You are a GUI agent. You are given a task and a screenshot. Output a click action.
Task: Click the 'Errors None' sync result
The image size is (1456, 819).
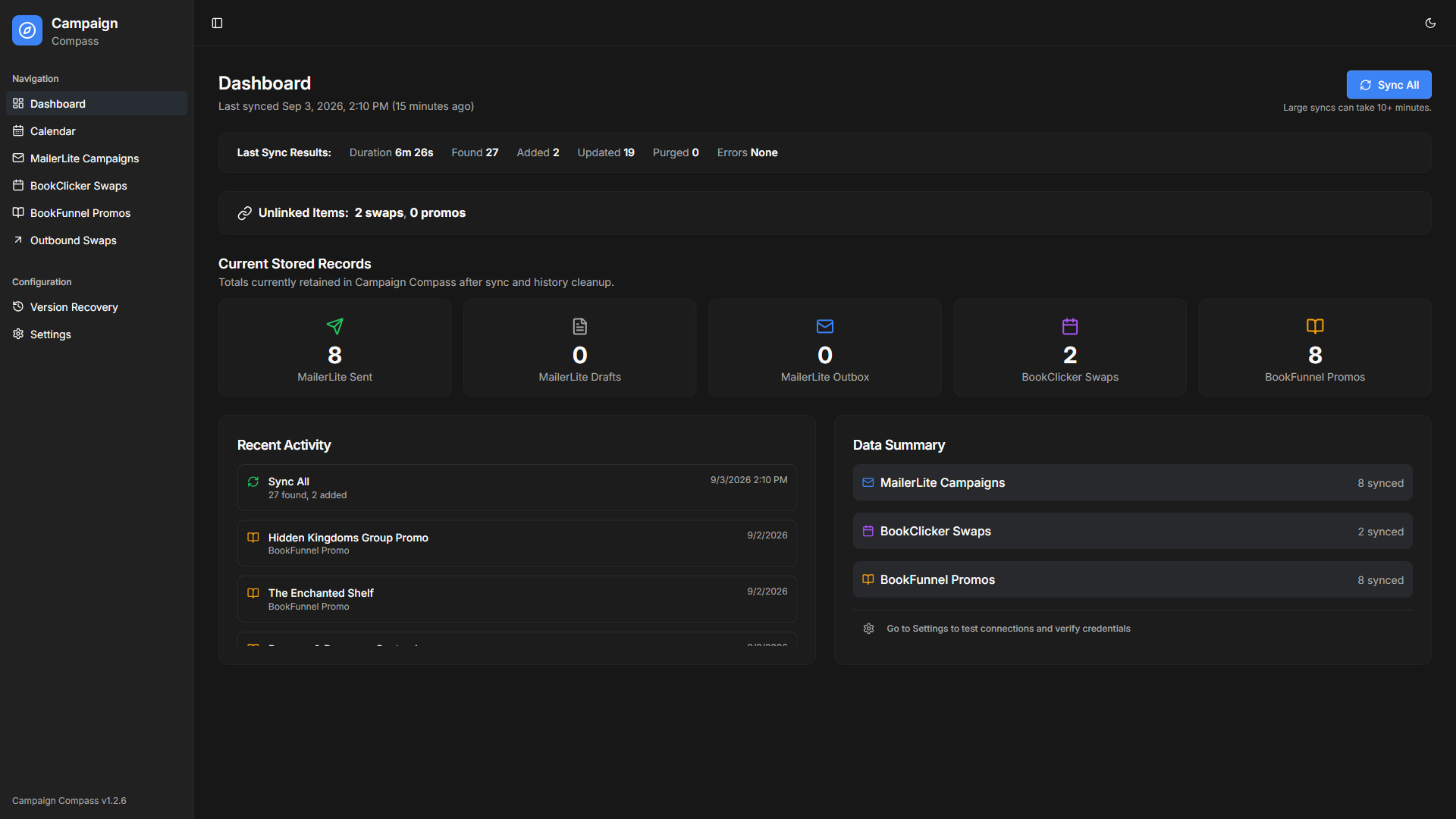tap(747, 152)
